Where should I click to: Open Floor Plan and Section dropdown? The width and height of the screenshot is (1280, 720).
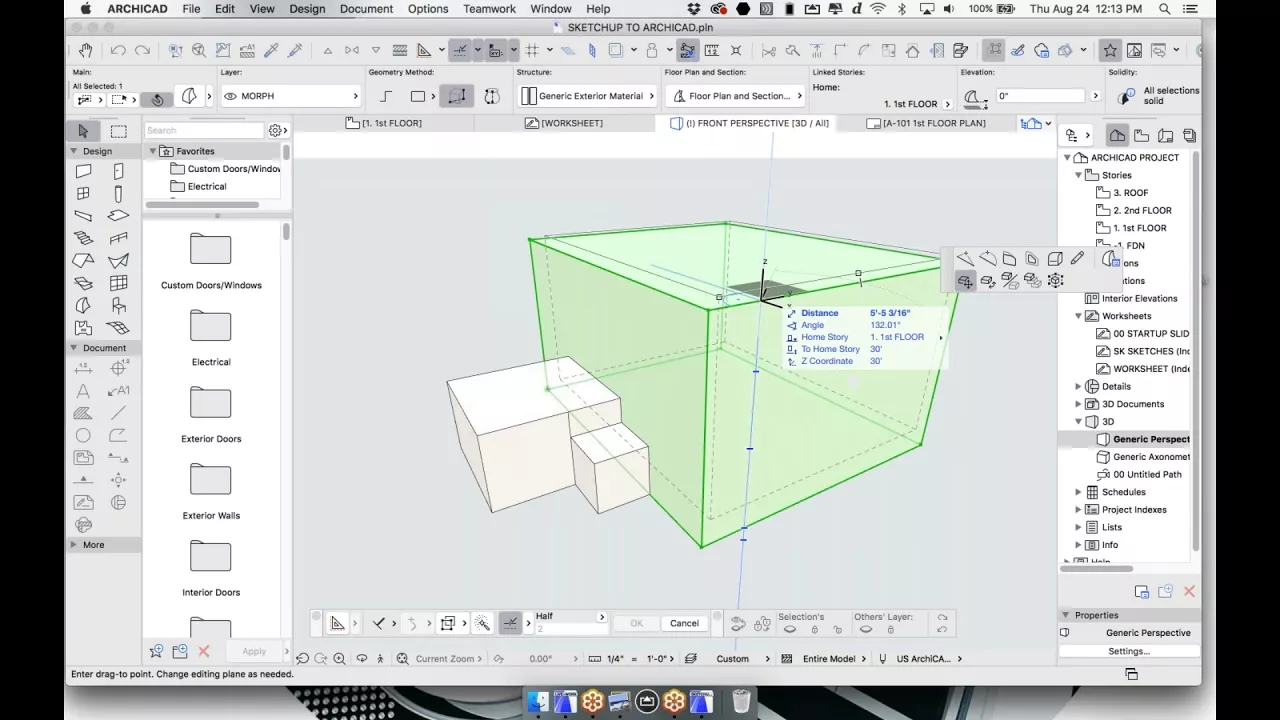735,96
